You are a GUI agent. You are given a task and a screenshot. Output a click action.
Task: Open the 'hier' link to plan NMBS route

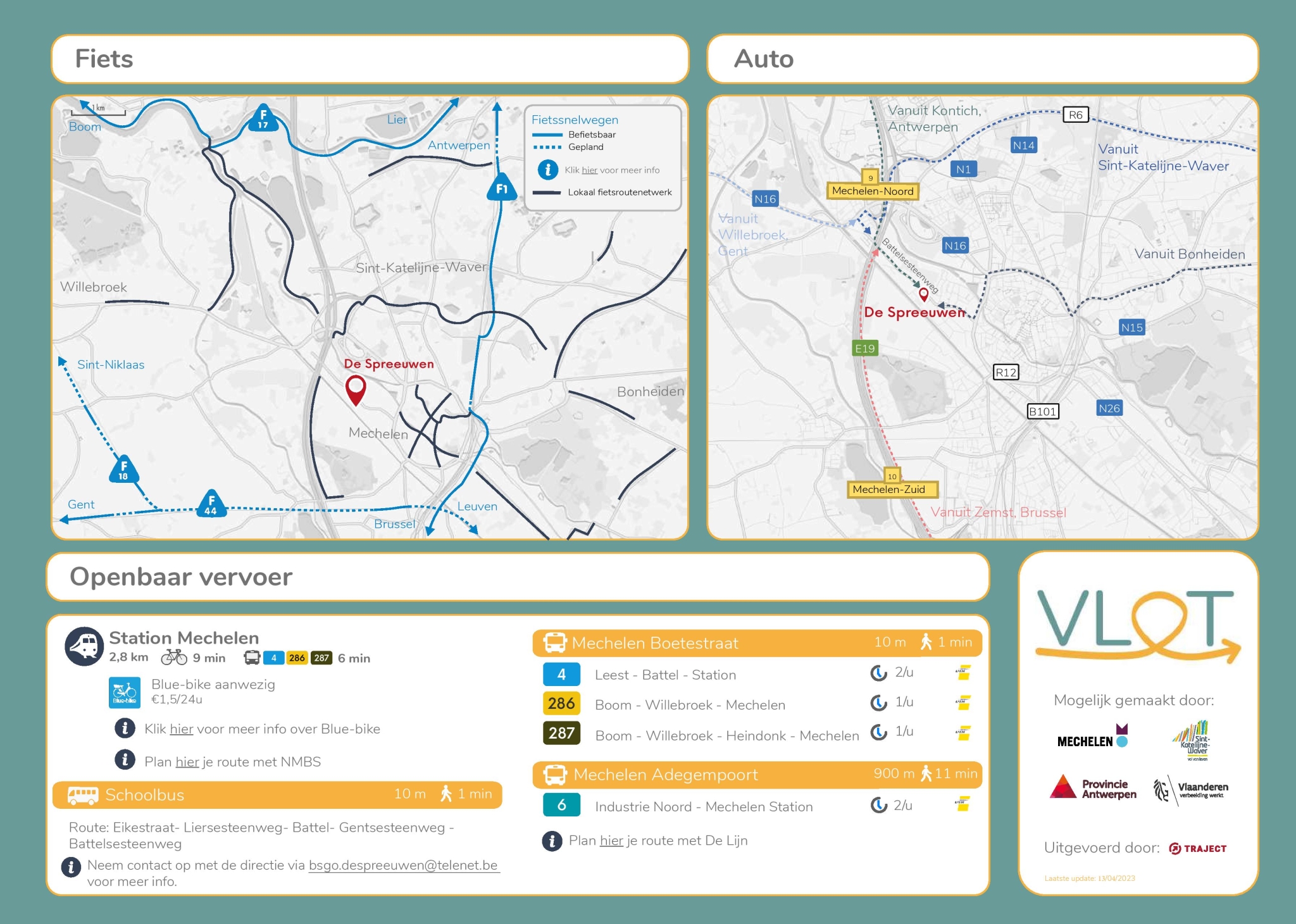point(187,762)
